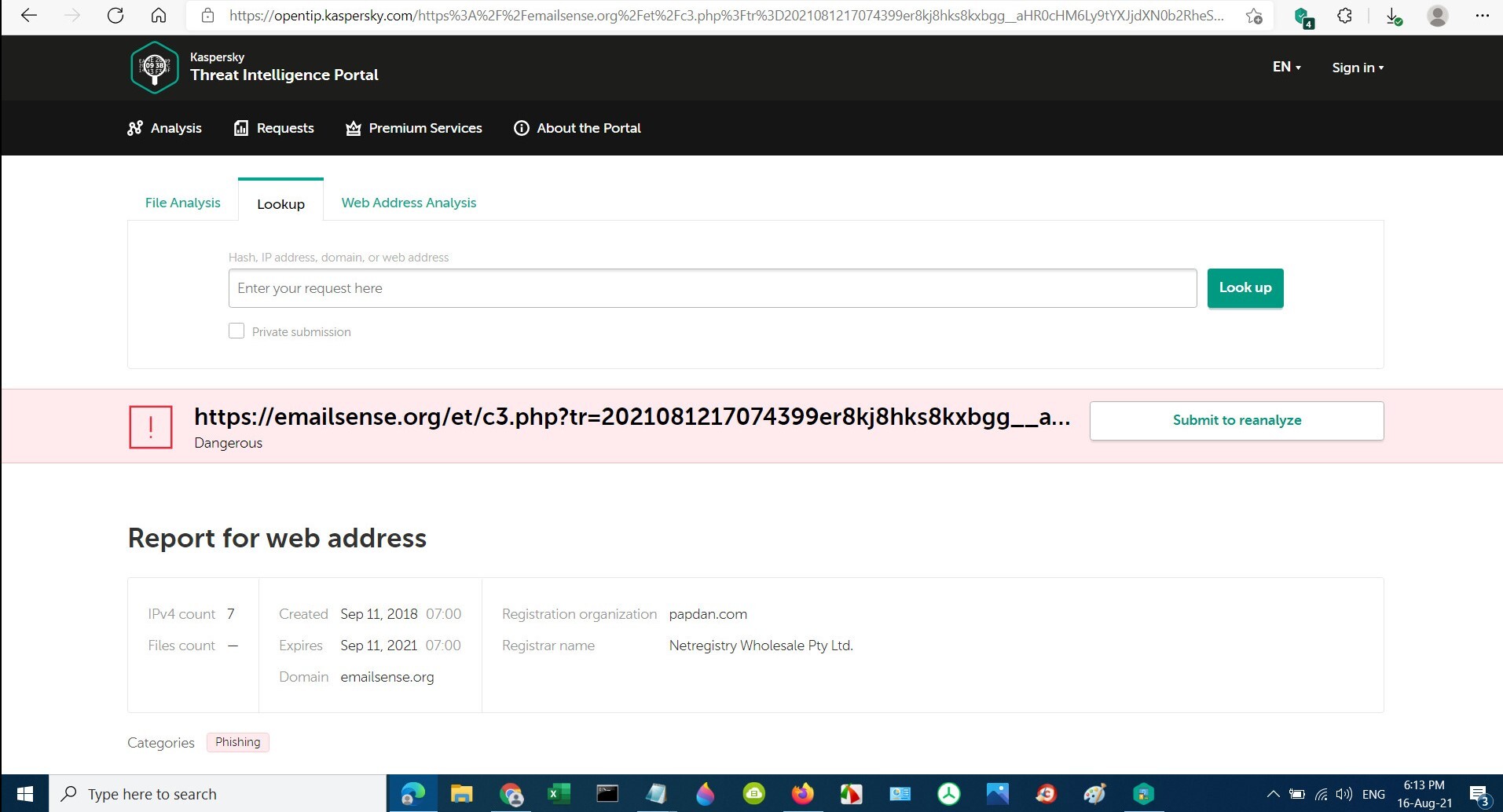The image size is (1503, 812).
Task: Expand the EN language dropdown
Action: coord(1287,67)
